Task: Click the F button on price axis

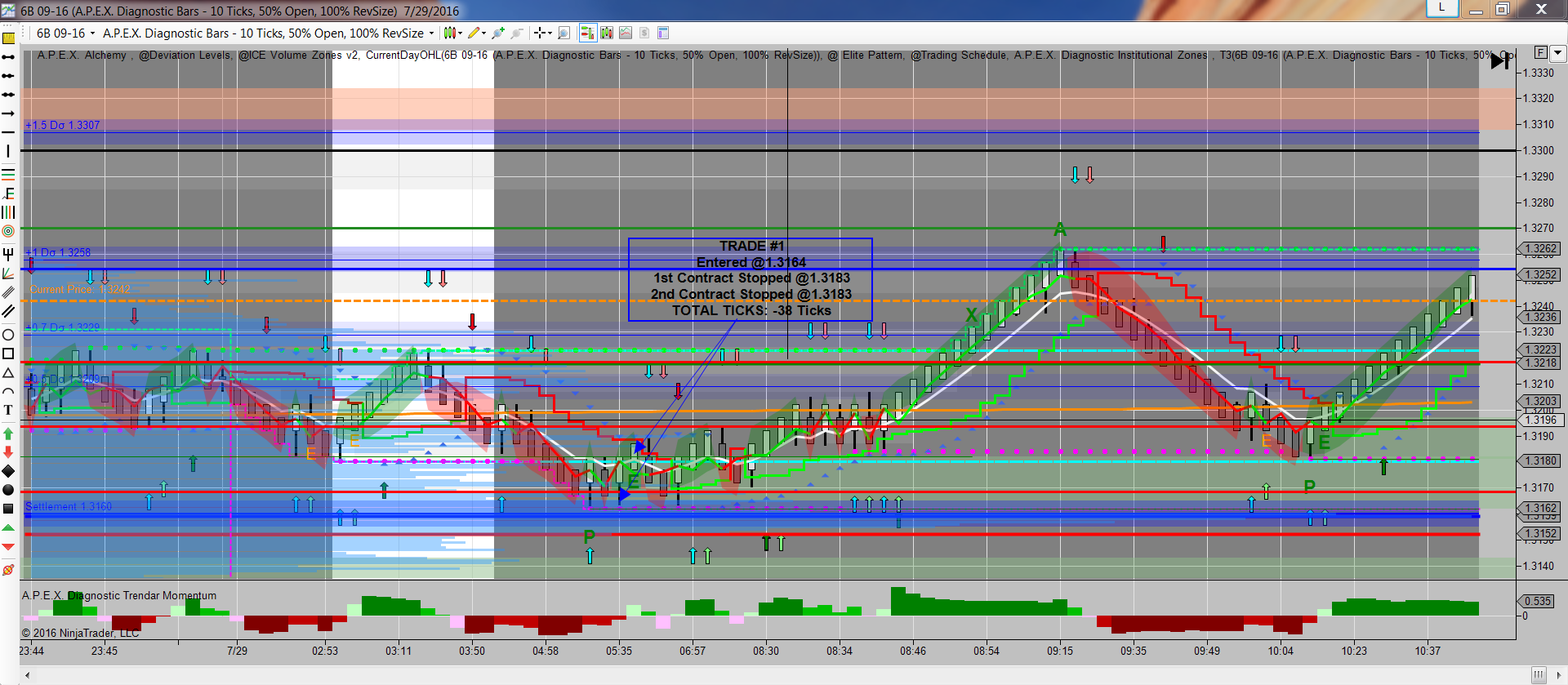Action: 1540,52
